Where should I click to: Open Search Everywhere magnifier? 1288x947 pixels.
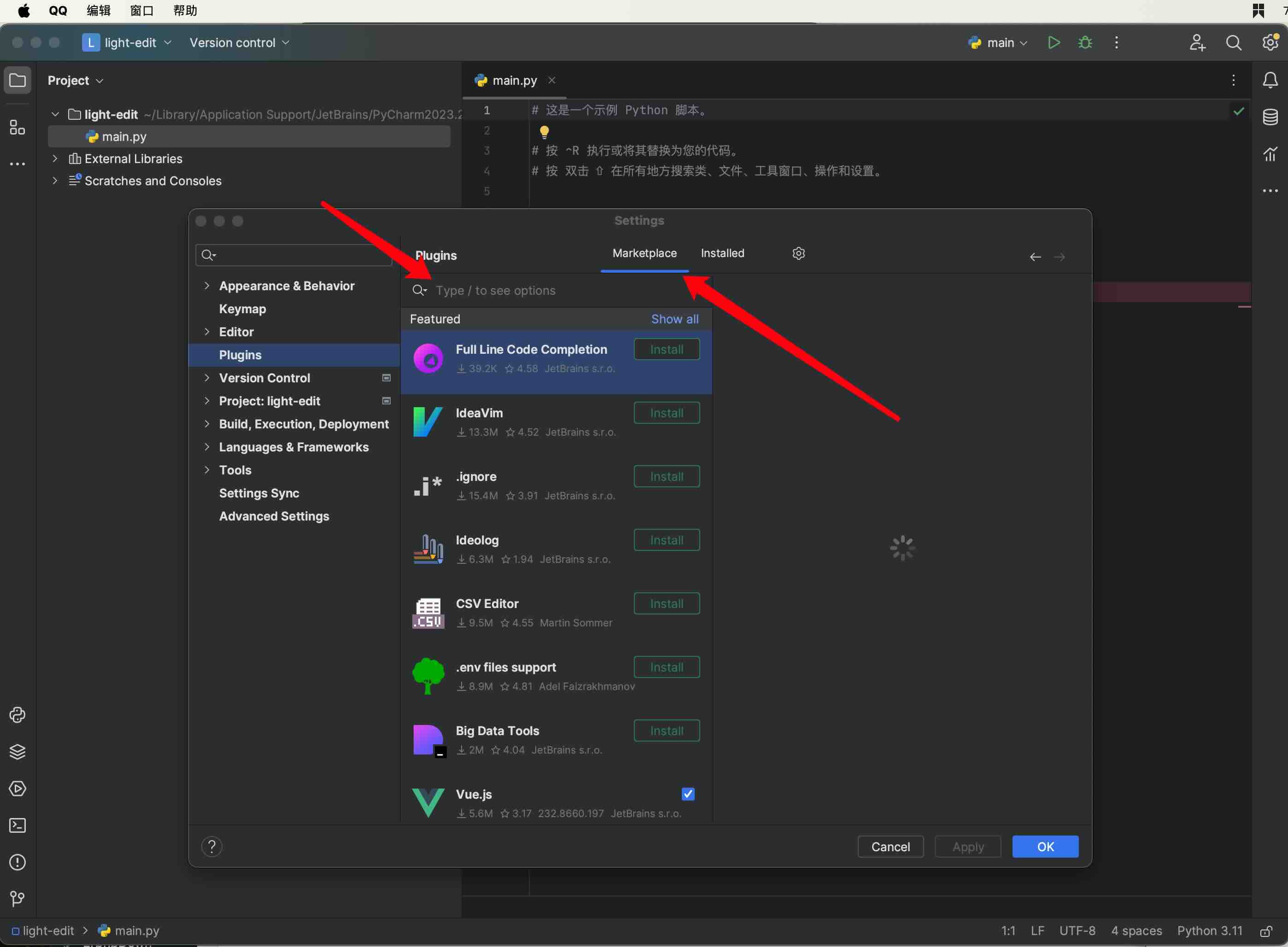point(1234,42)
